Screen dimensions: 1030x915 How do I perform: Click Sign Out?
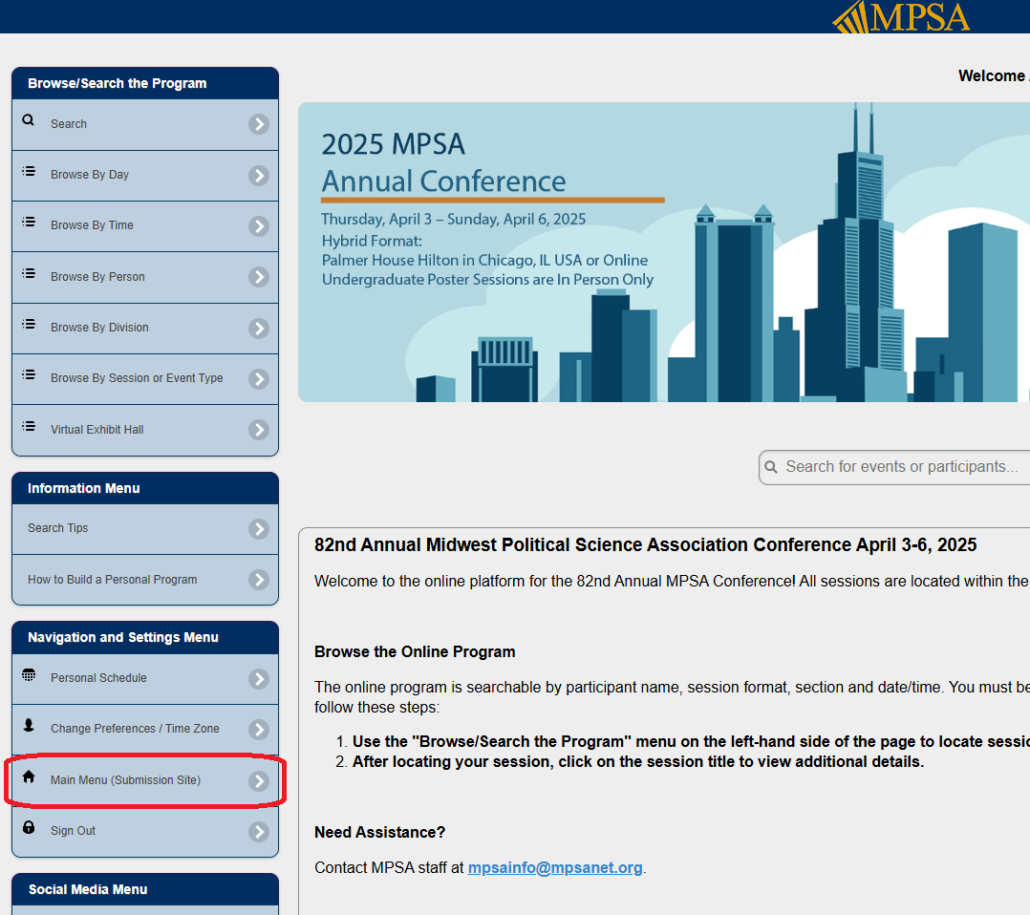pos(145,831)
